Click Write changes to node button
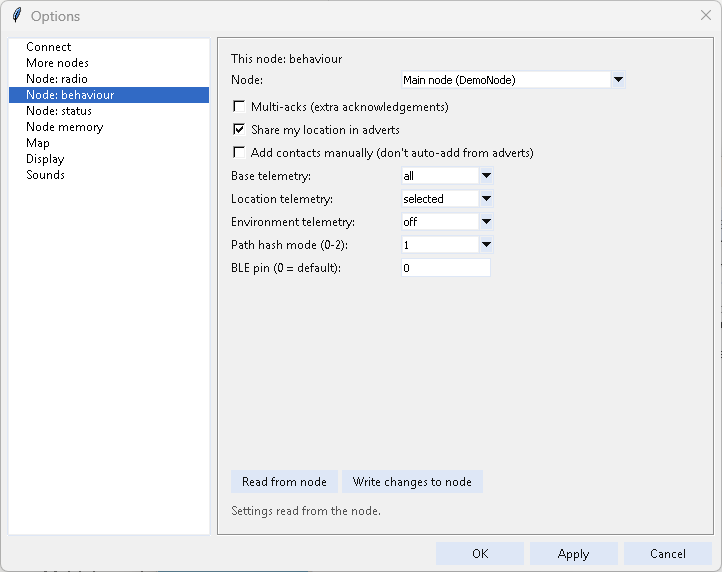Screen dimensions: 722x572 [x=412, y=482]
